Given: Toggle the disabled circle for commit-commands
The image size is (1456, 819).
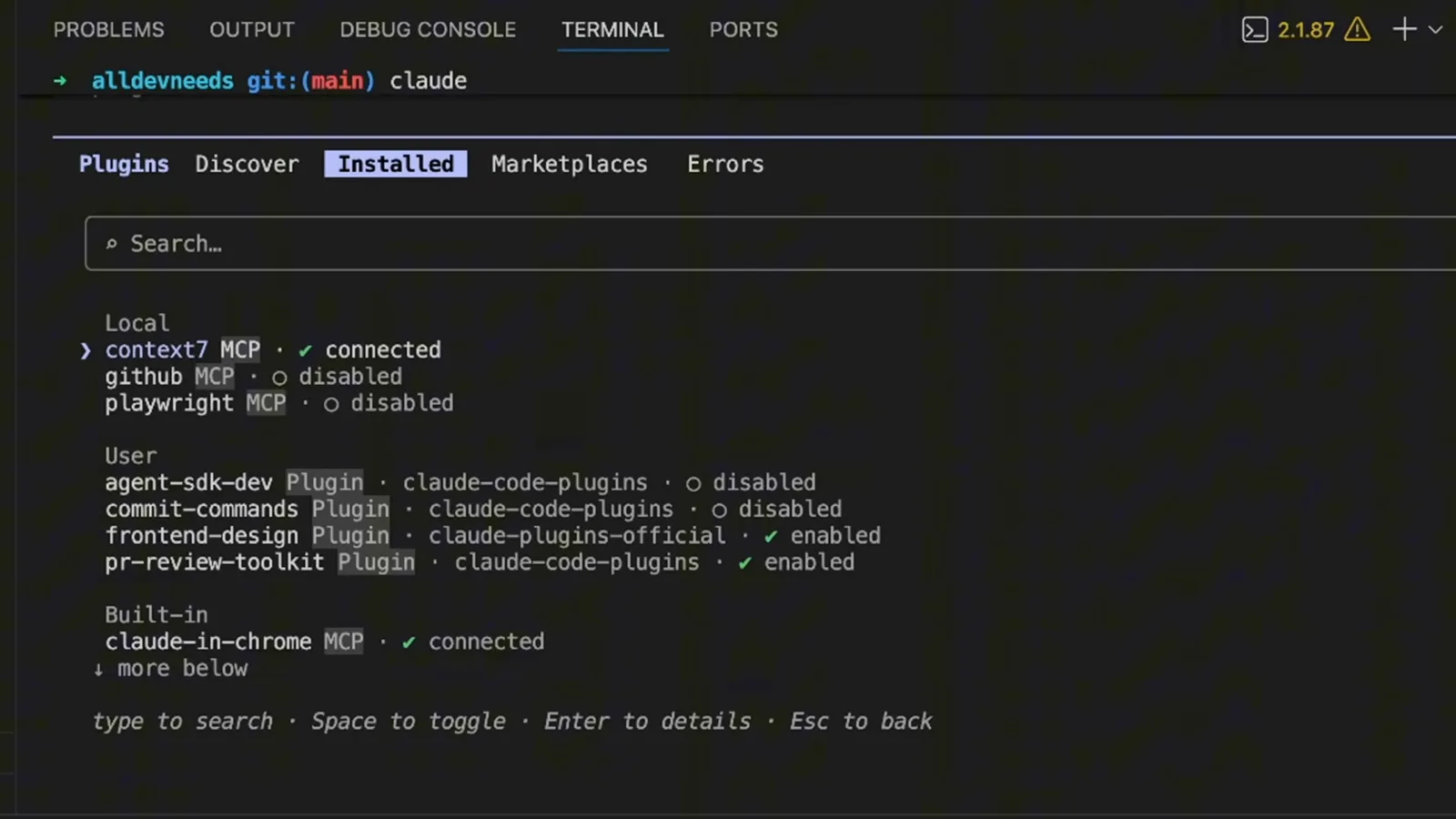Looking at the screenshot, I should pyautogui.click(x=719, y=510).
